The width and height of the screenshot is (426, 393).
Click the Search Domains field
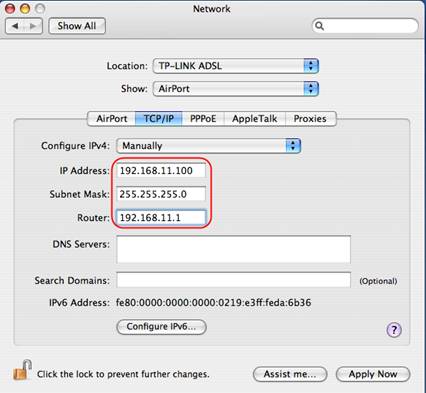click(x=233, y=280)
